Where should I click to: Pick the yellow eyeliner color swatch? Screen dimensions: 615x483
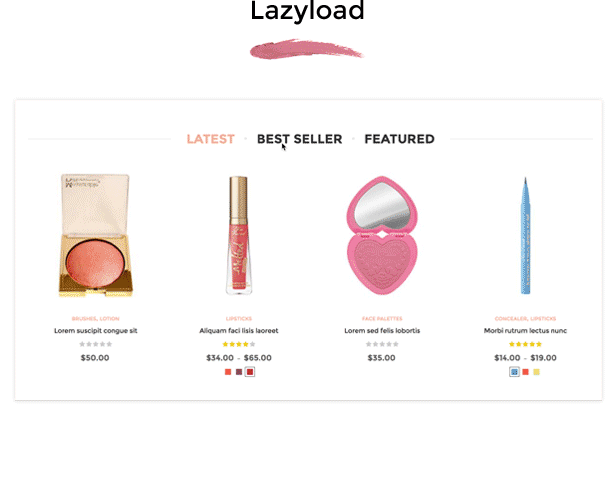coord(537,372)
